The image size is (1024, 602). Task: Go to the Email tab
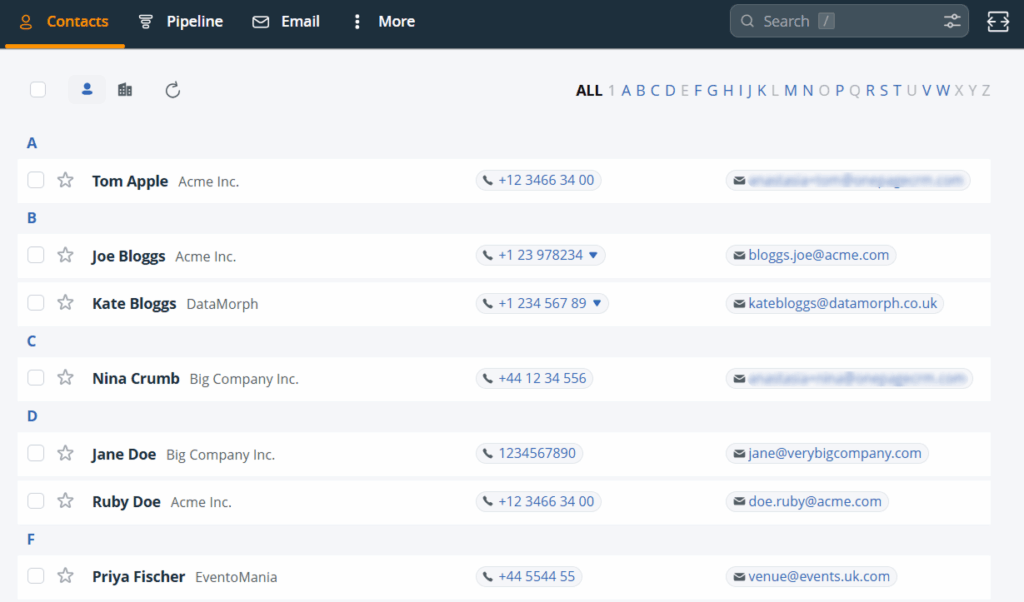pos(286,21)
